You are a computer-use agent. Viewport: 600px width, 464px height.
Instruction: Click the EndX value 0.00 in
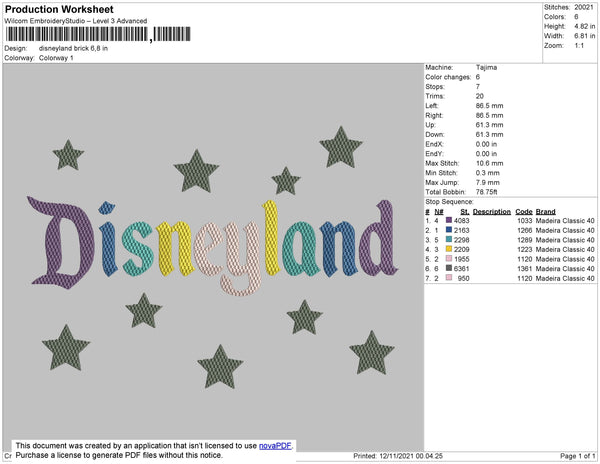tap(486, 144)
